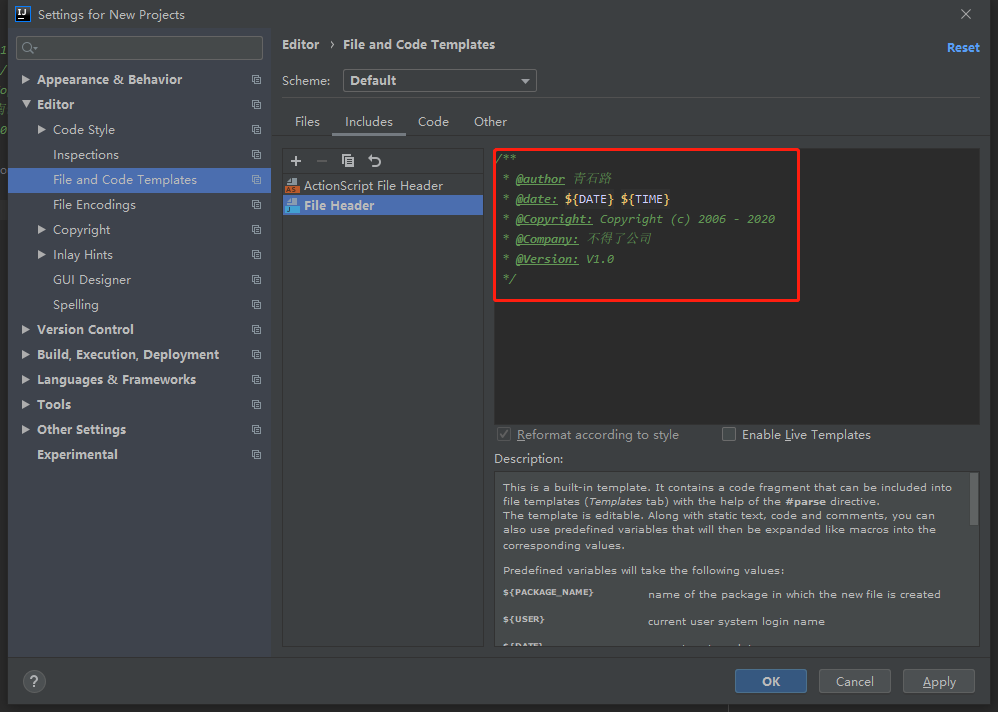
Task: Click the copy template icon
Action: (348, 161)
